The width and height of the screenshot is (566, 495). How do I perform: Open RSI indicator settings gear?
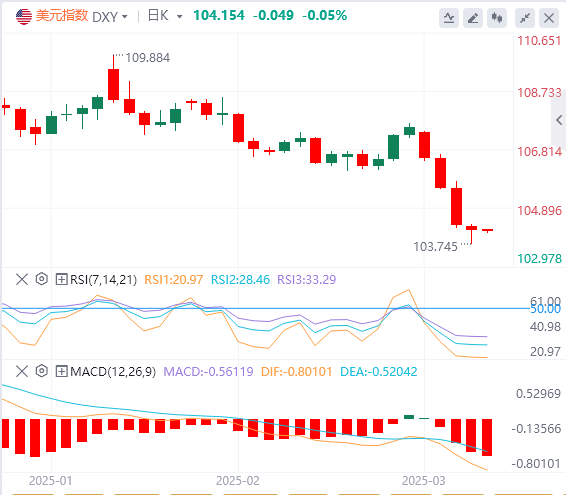point(42,279)
